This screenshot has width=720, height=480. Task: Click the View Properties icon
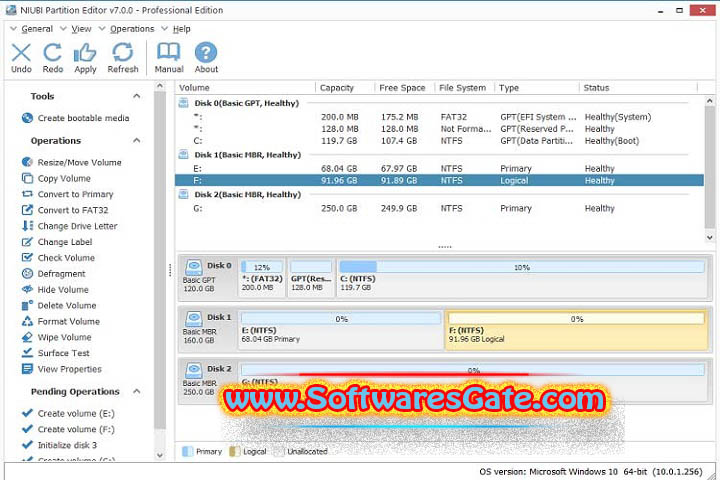point(27,369)
